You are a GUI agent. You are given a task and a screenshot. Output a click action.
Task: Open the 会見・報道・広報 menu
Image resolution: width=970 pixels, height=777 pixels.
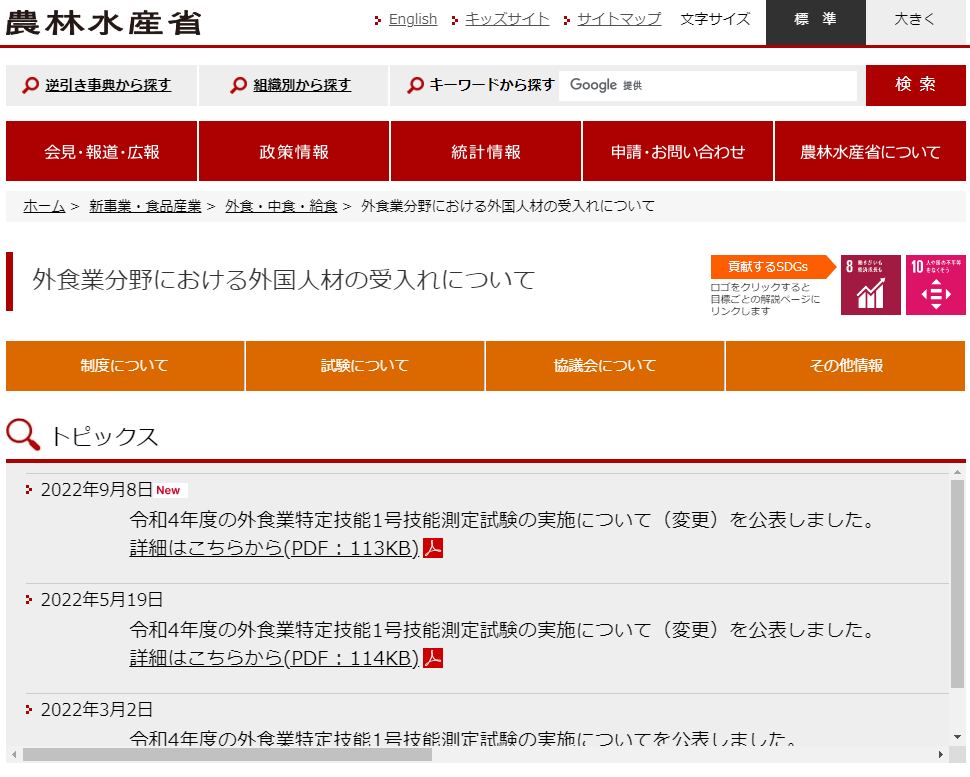click(101, 152)
